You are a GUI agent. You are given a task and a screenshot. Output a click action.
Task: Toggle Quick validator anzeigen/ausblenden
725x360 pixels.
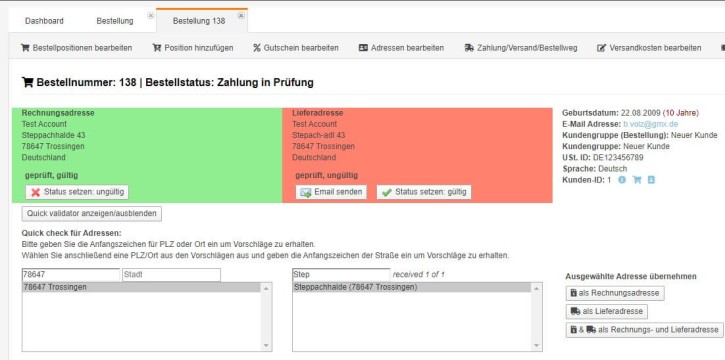(92, 214)
